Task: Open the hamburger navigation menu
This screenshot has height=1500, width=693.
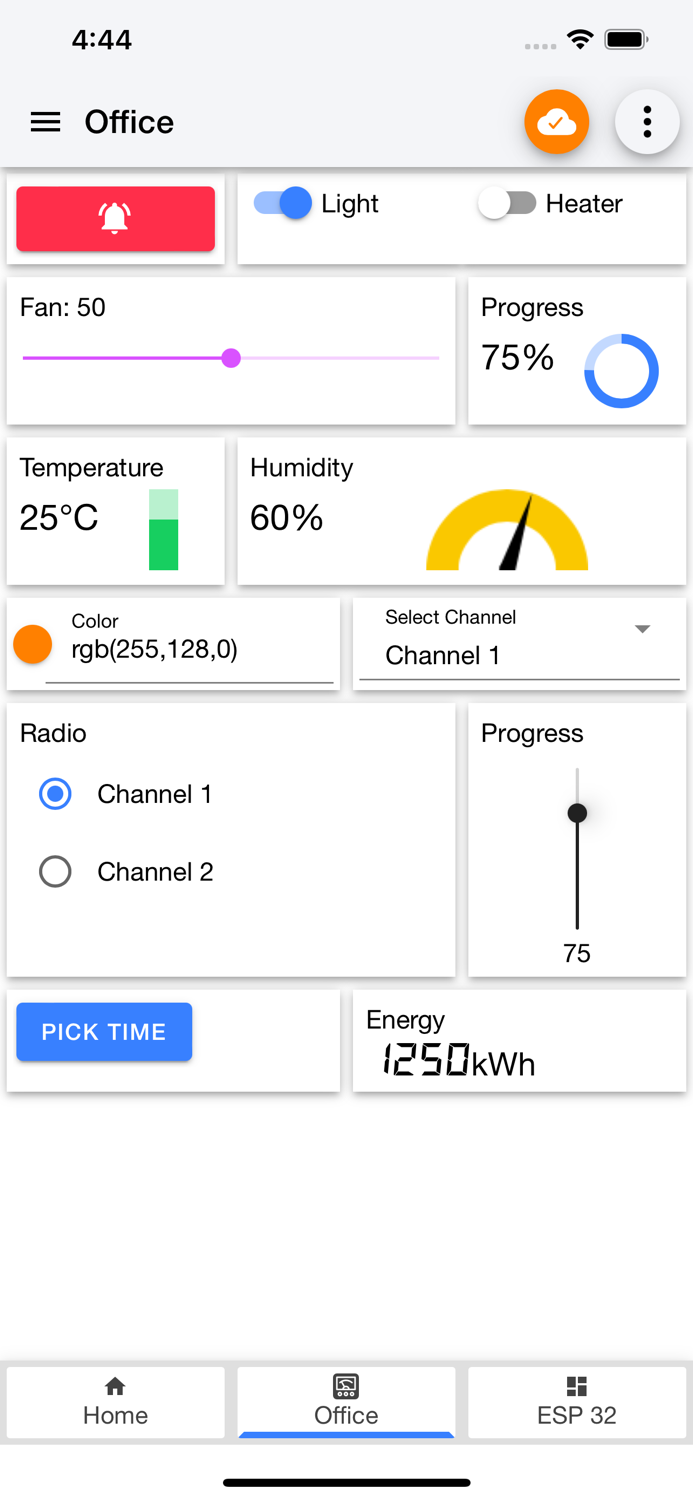Action: tap(44, 122)
